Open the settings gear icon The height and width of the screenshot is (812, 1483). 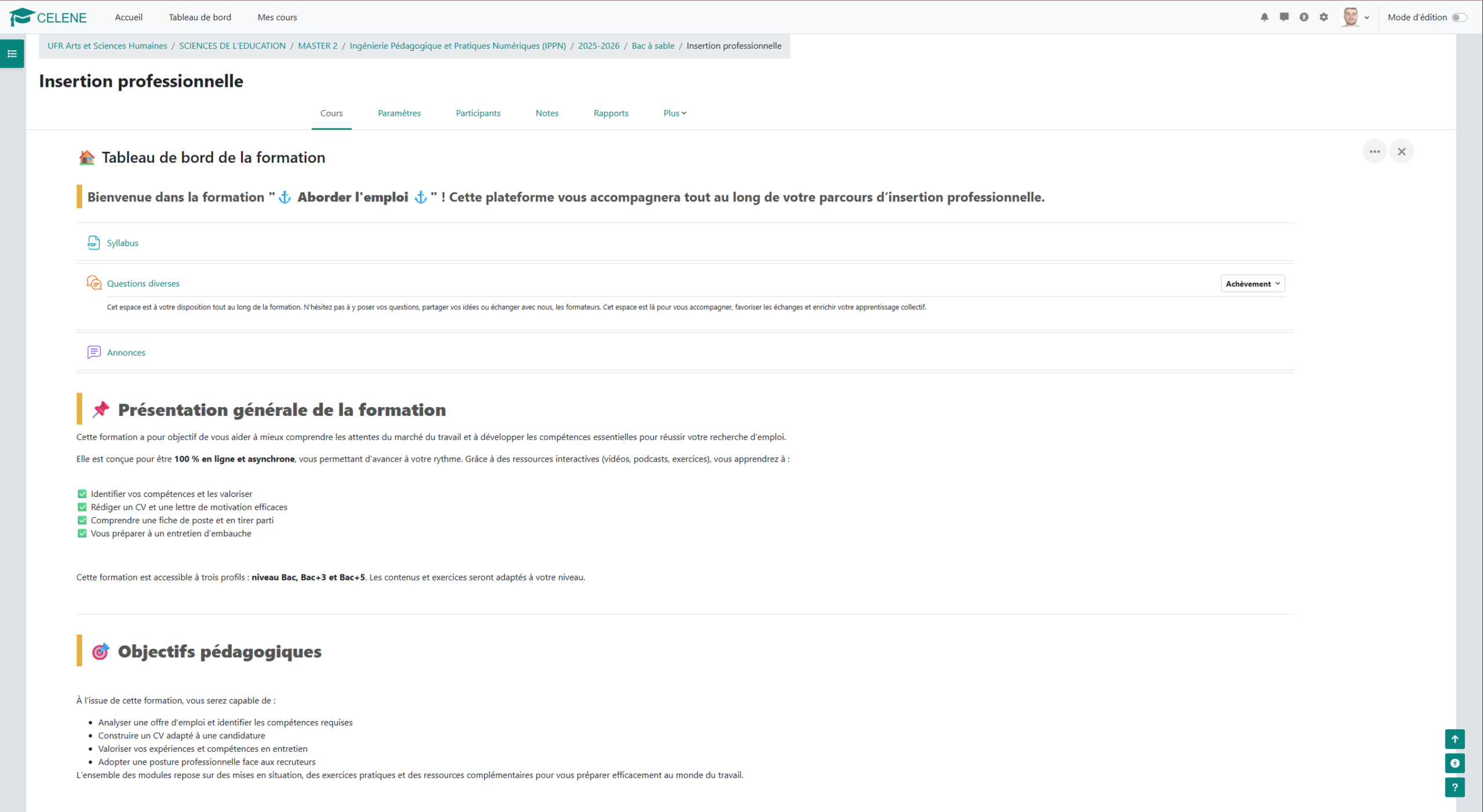tap(1324, 17)
